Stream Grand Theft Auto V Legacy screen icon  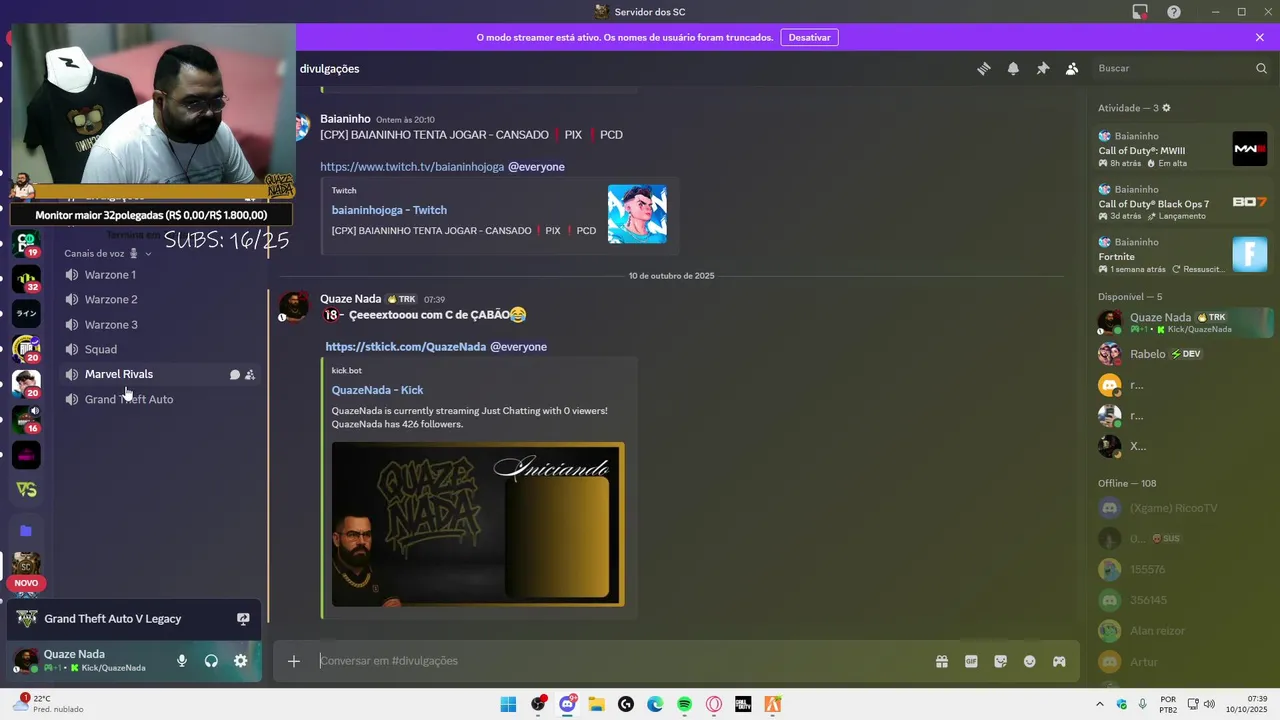coord(243,619)
